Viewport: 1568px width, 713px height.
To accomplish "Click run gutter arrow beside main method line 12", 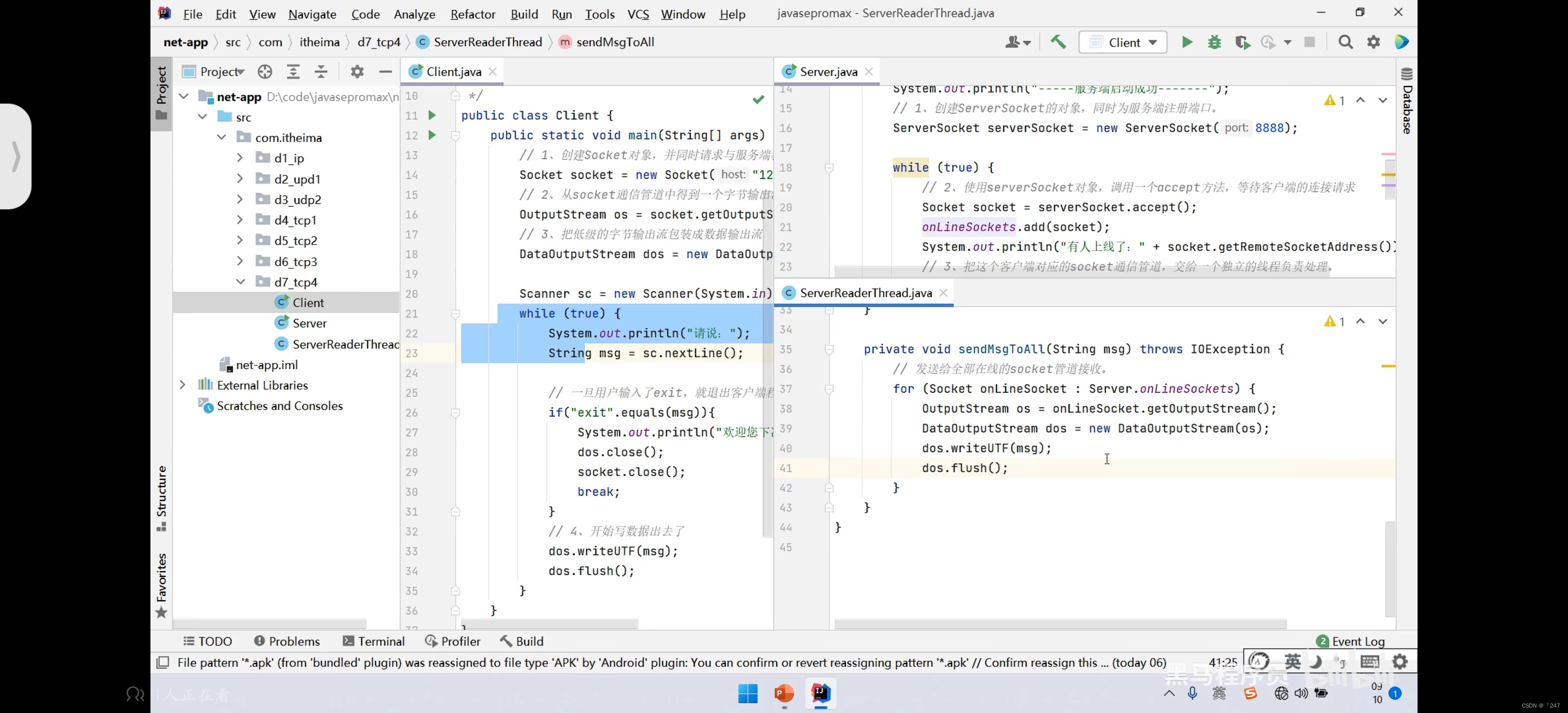I will [x=432, y=135].
